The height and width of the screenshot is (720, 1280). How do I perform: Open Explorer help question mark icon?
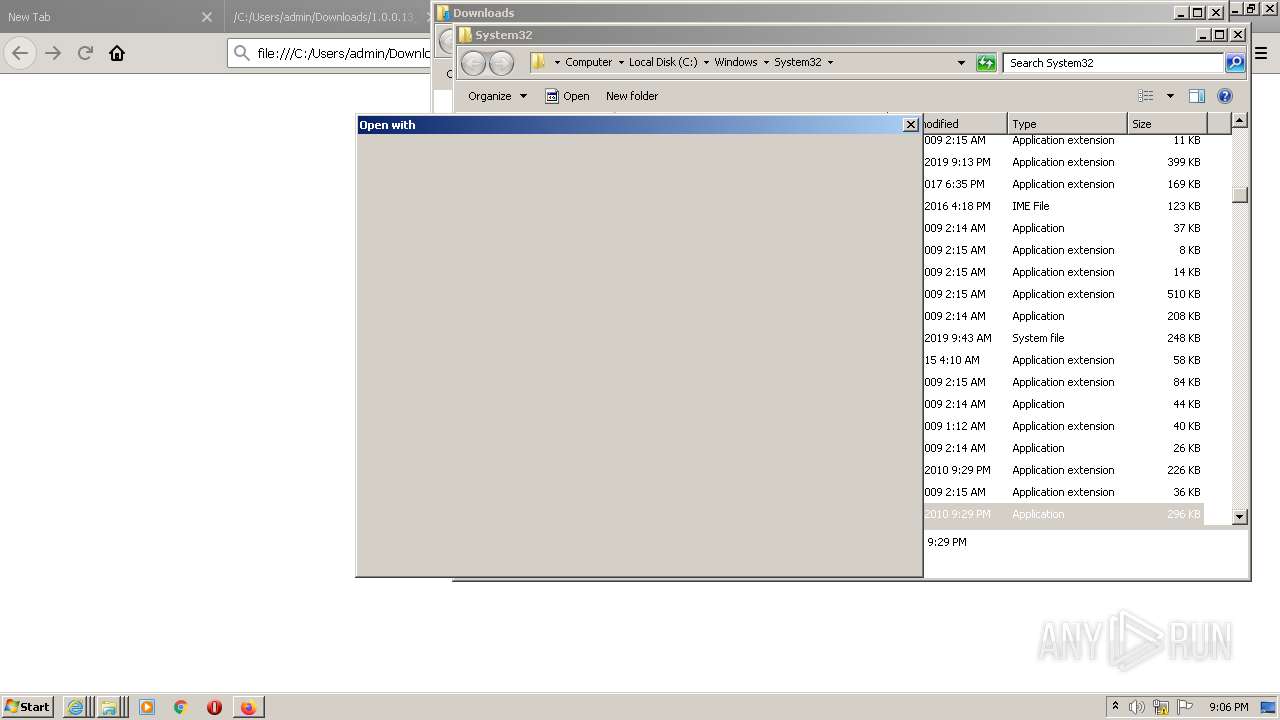1225,96
